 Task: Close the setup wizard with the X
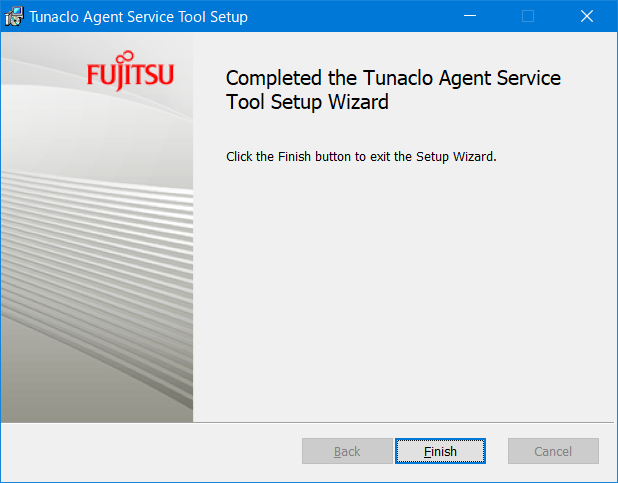pyautogui.click(x=586, y=16)
